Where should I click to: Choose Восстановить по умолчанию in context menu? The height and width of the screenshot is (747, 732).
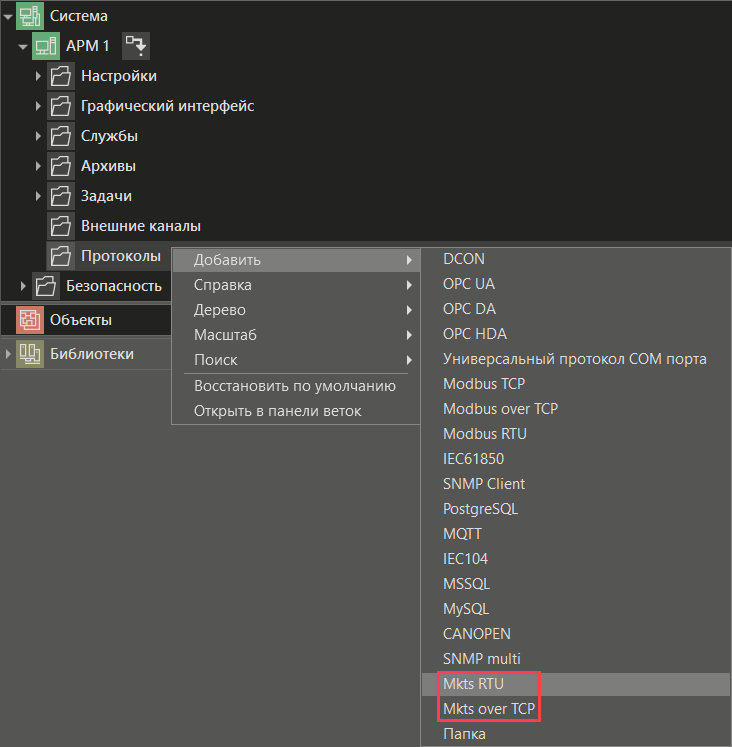294,386
